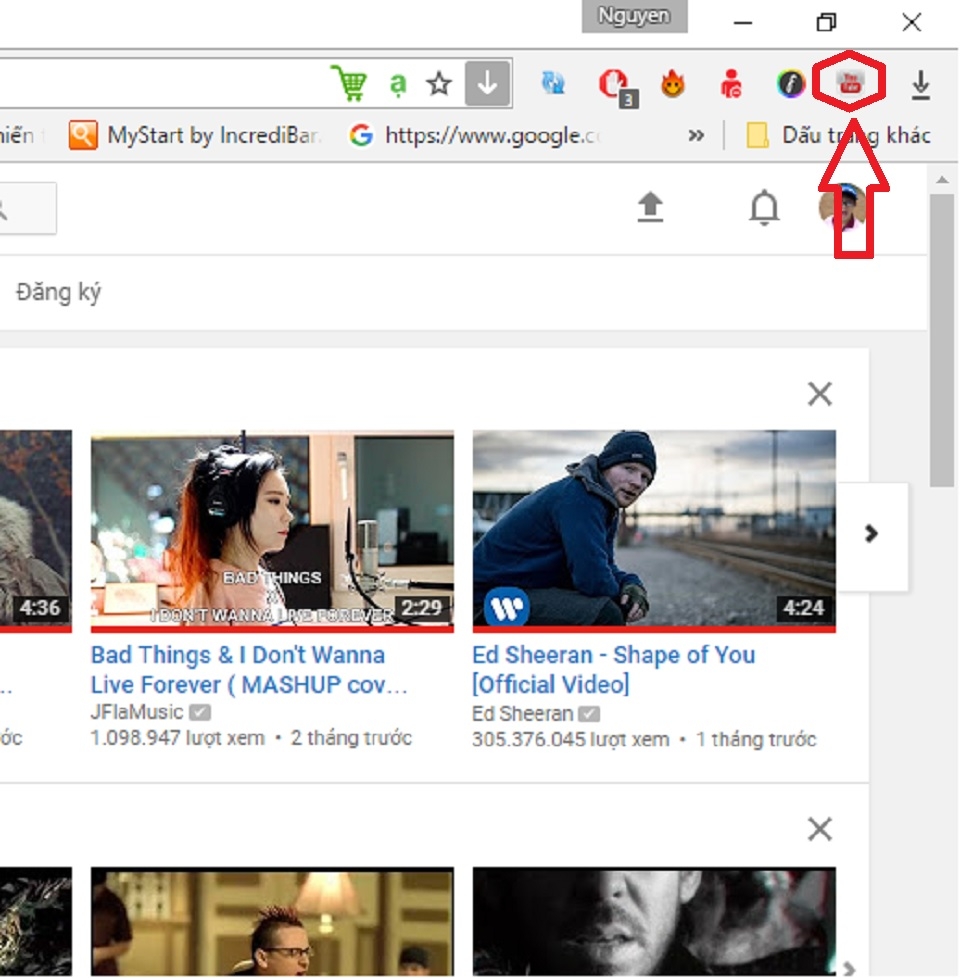960x978 pixels.
Task: Open the 'Dấu trang khác' bookmarks folder
Action: [x=838, y=135]
